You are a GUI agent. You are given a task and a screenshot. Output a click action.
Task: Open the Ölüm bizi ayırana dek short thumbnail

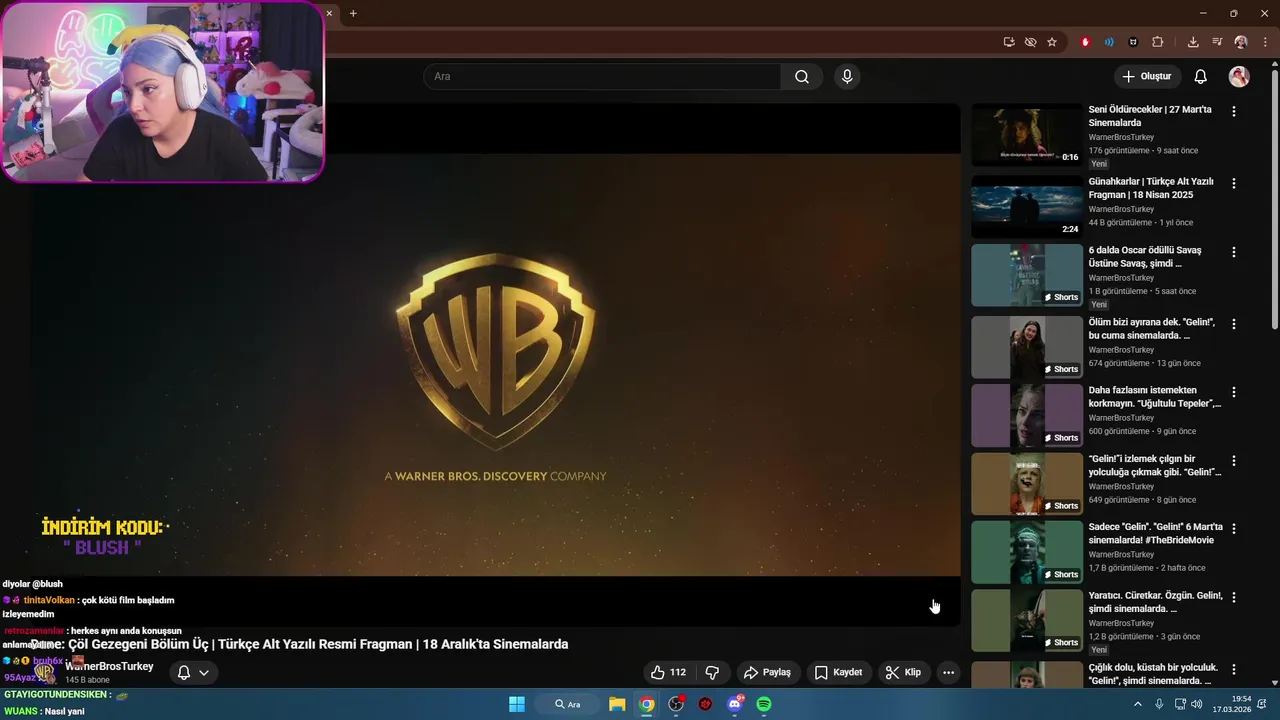(1027, 347)
